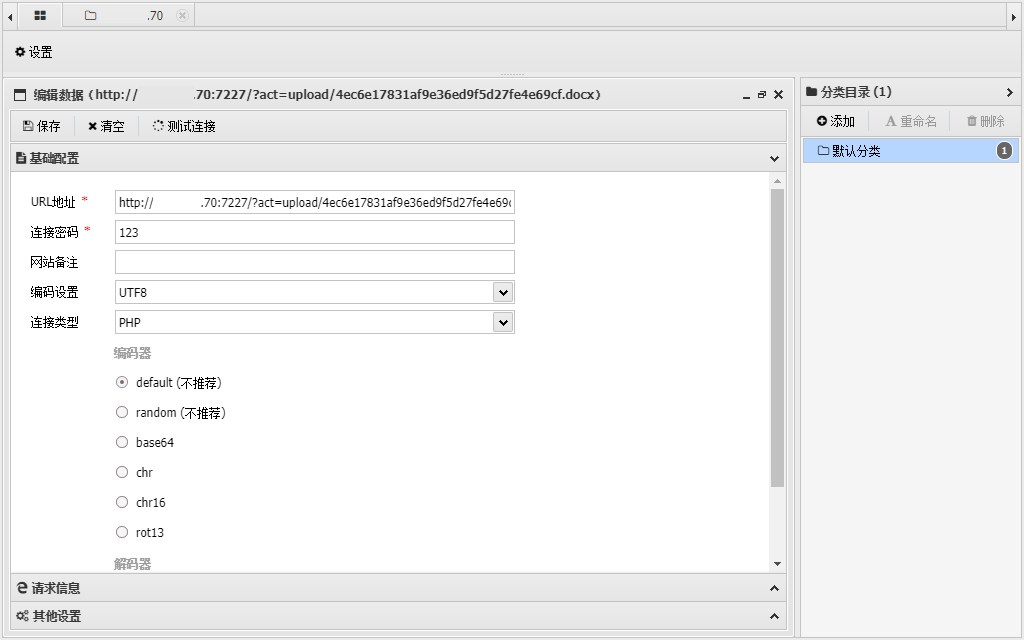Click the 解码器 section label

(133, 564)
